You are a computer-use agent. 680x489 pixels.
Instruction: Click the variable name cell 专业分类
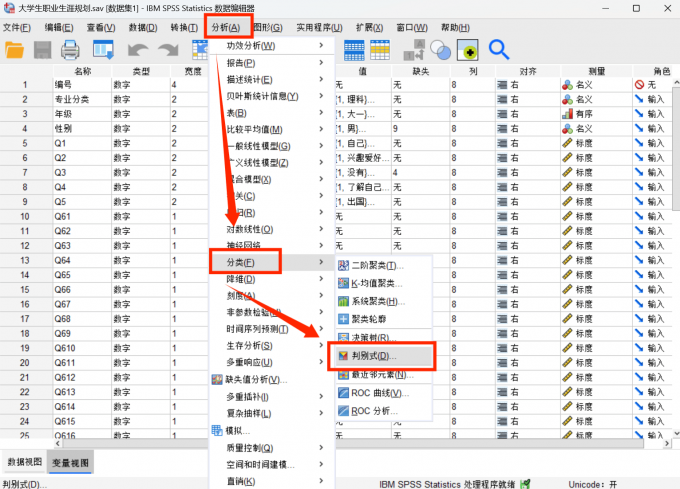82,100
